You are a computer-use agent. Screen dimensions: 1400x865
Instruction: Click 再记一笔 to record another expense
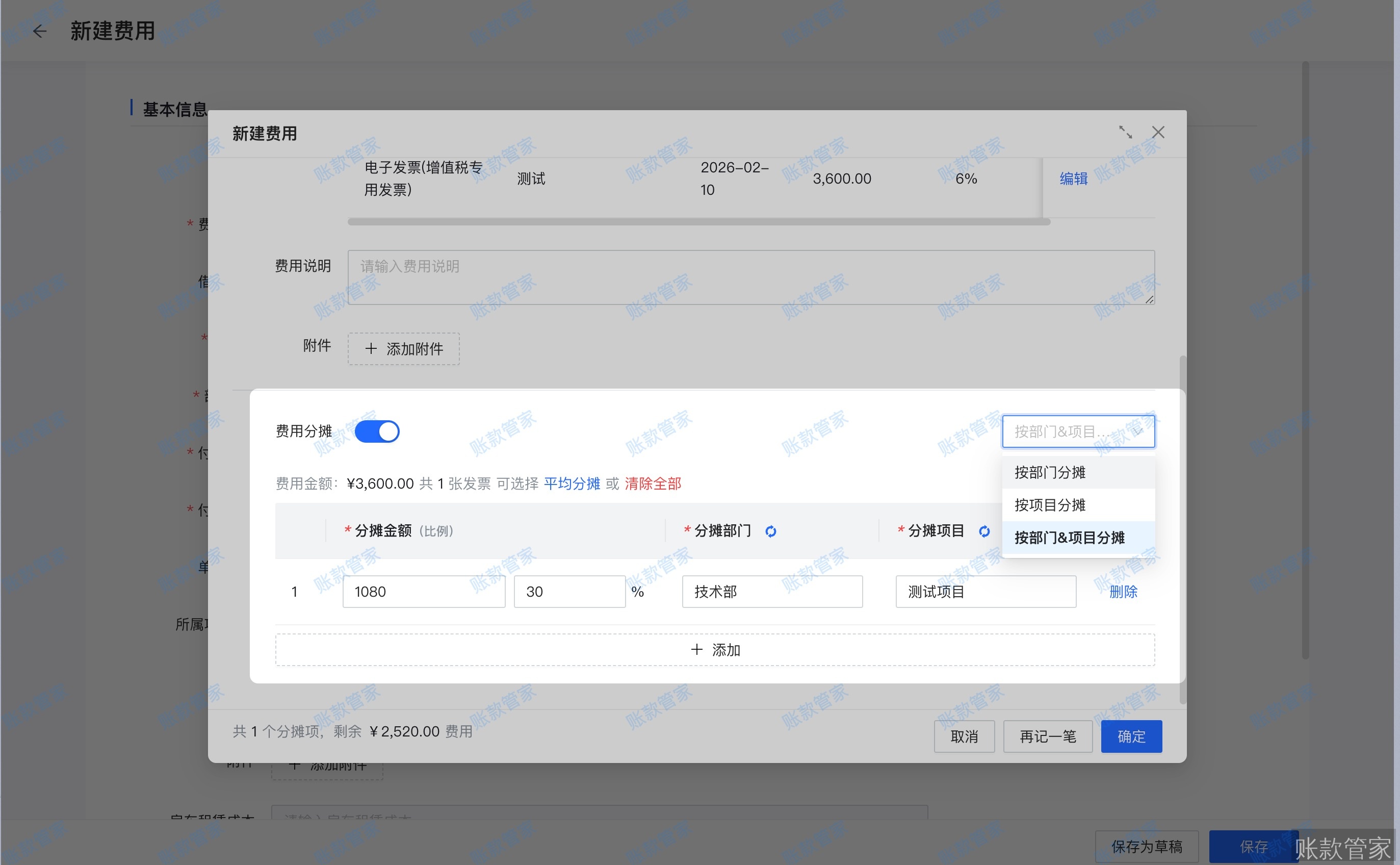(x=1047, y=736)
